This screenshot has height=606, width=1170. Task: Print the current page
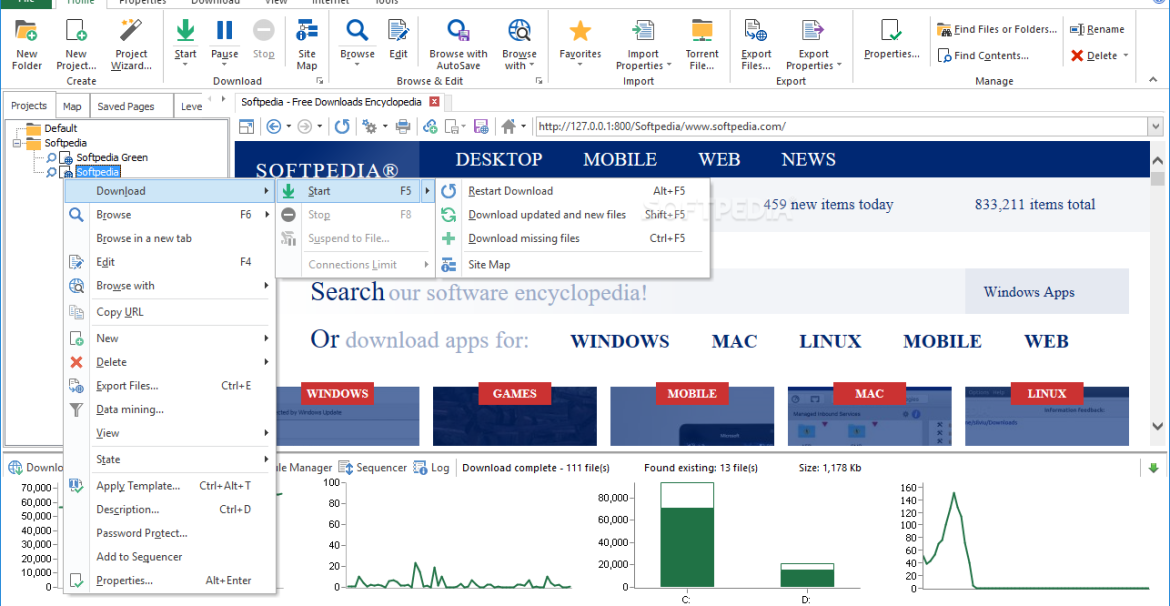403,127
